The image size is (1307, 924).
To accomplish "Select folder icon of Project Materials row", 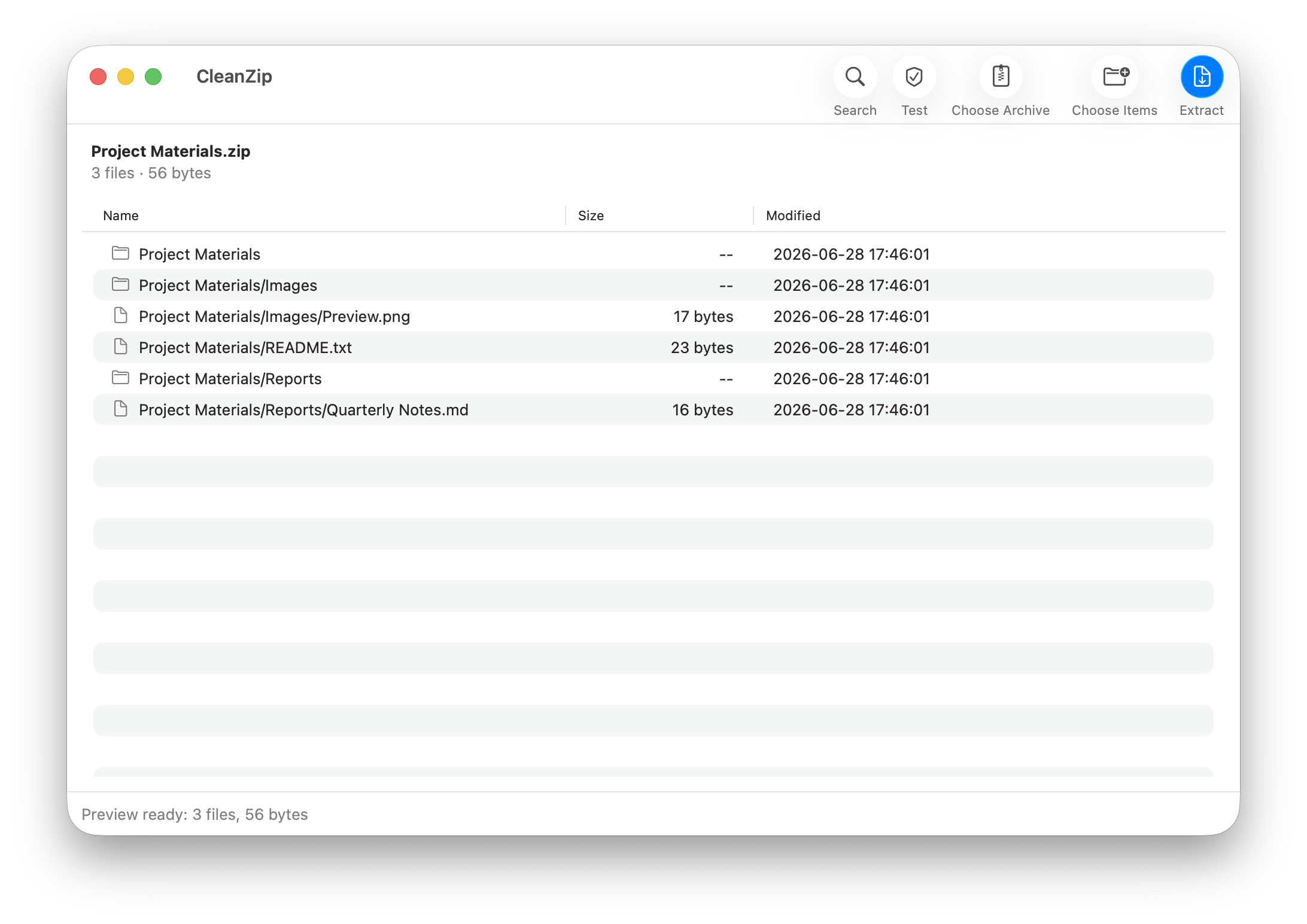I will tap(120, 254).
